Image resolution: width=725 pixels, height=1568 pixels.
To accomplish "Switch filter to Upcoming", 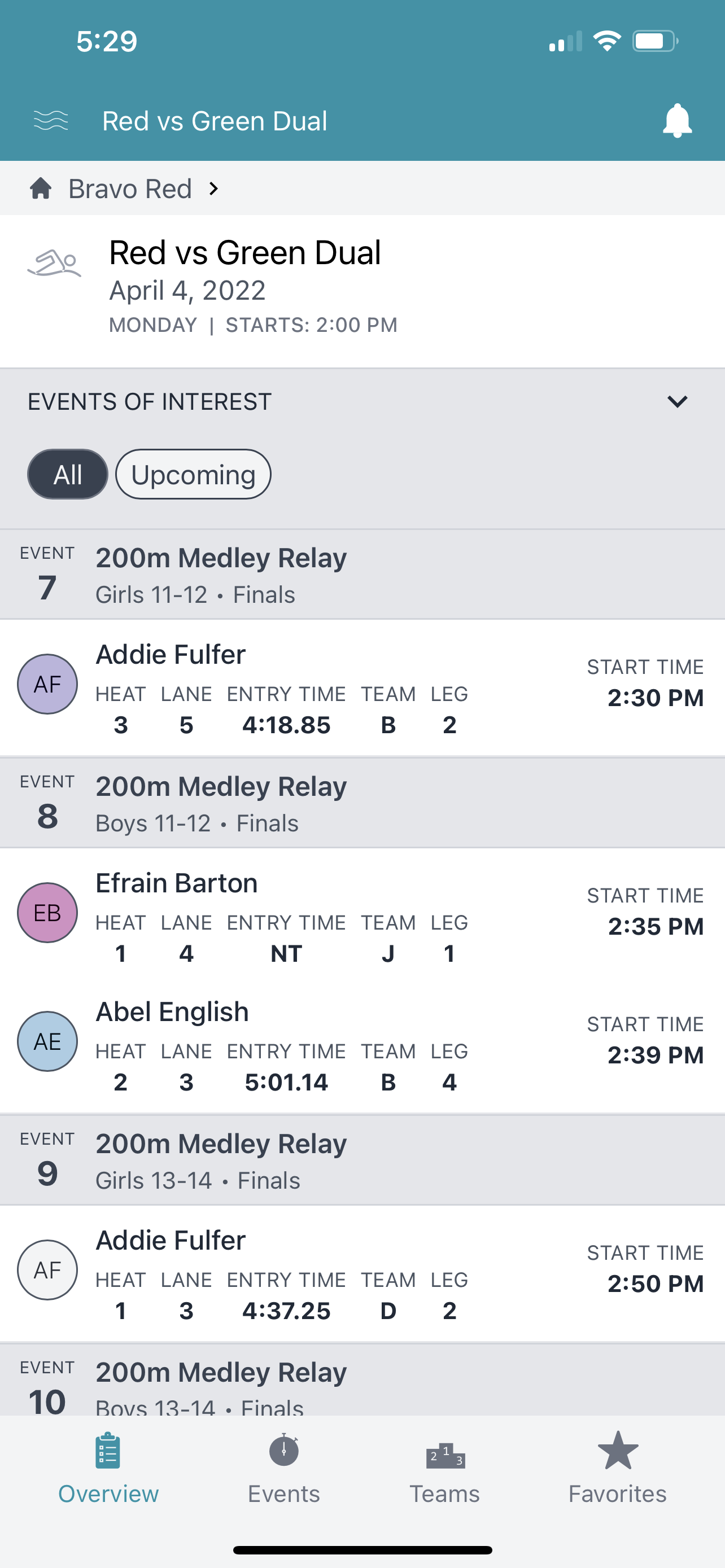I will click(193, 474).
